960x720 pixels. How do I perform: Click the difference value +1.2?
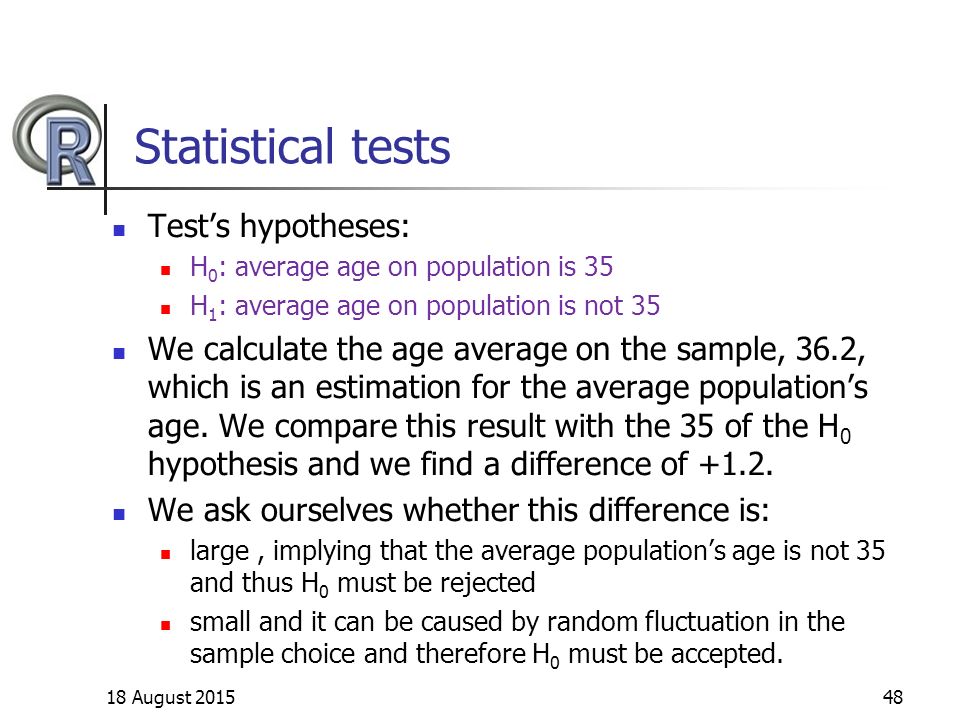[736, 464]
